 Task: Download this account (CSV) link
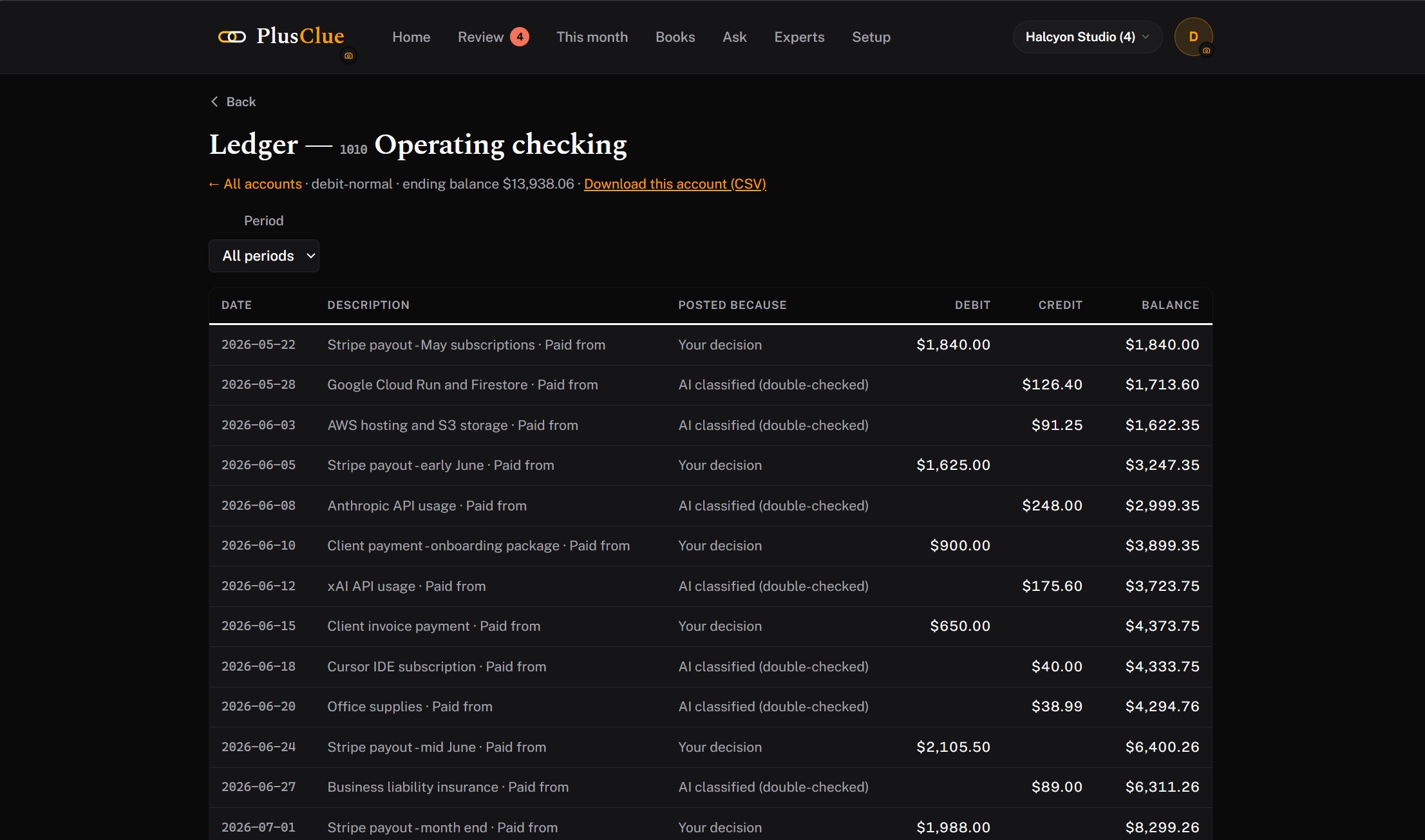click(675, 184)
